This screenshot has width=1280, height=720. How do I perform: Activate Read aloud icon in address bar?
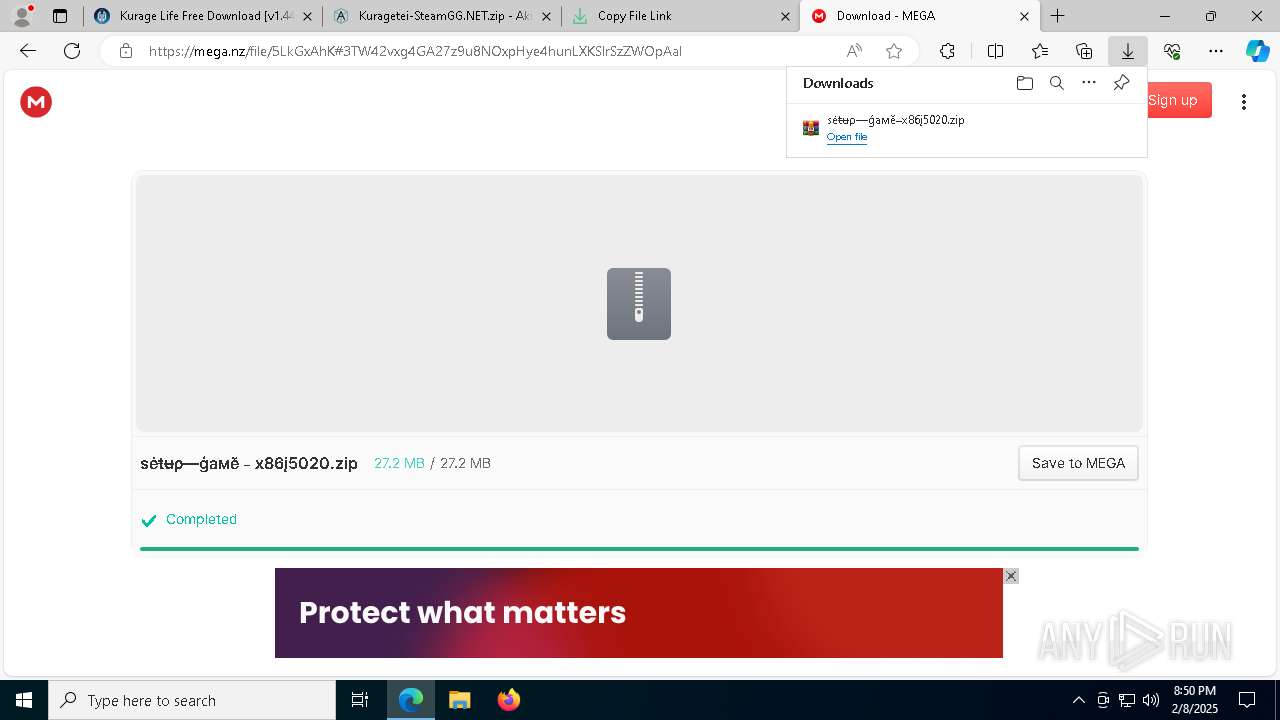pyautogui.click(x=854, y=51)
